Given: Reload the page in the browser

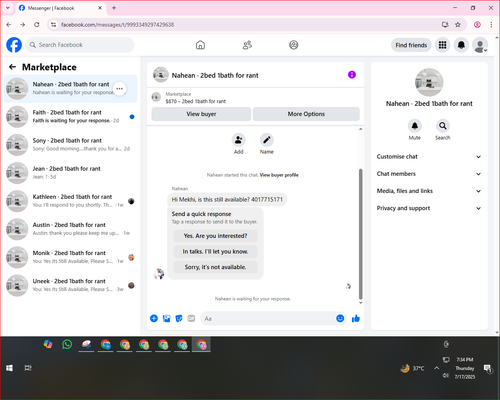Looking at the screenshot, I should click(37, 25).
